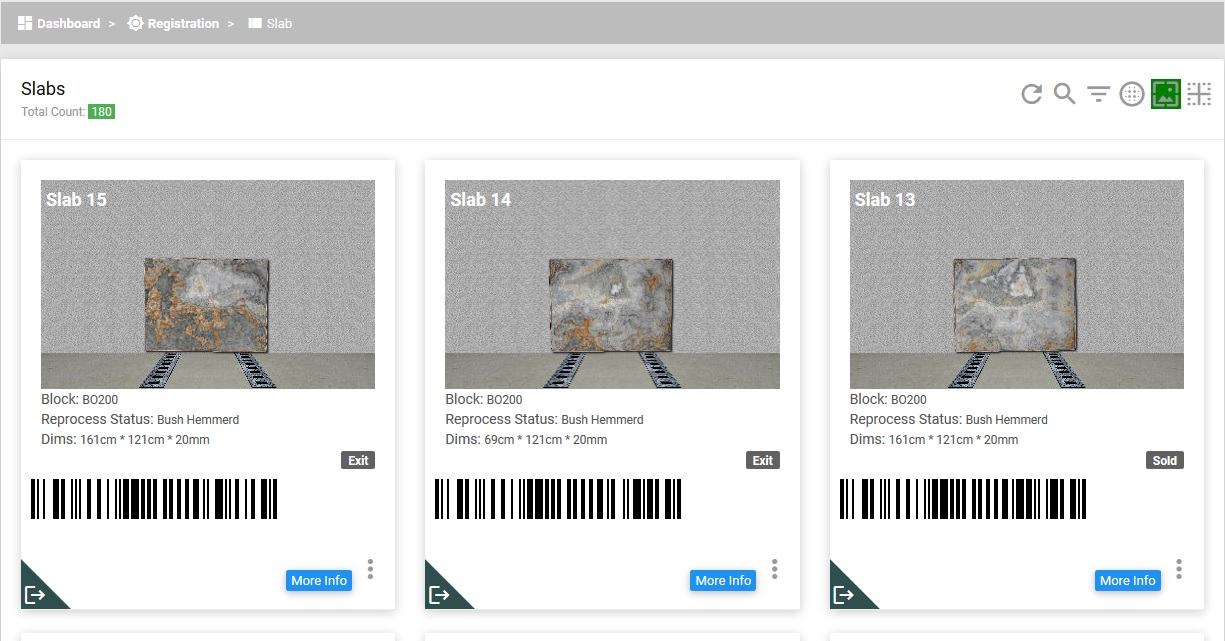Click the Sold status badge on Slab 13
The image size is (1225, 641).
1165,460
